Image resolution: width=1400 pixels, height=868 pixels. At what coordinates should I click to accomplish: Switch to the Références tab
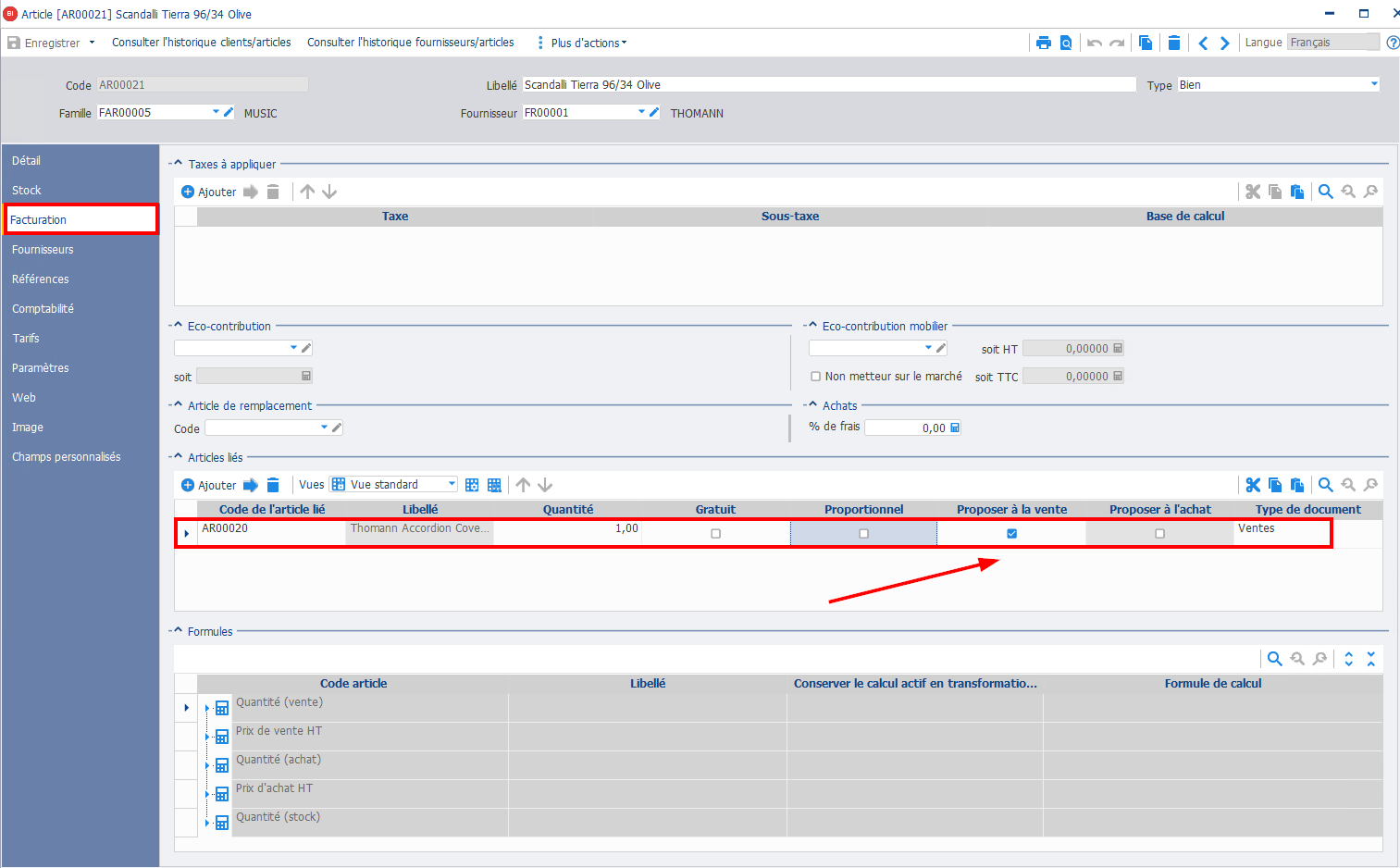[x=81, y=279]
